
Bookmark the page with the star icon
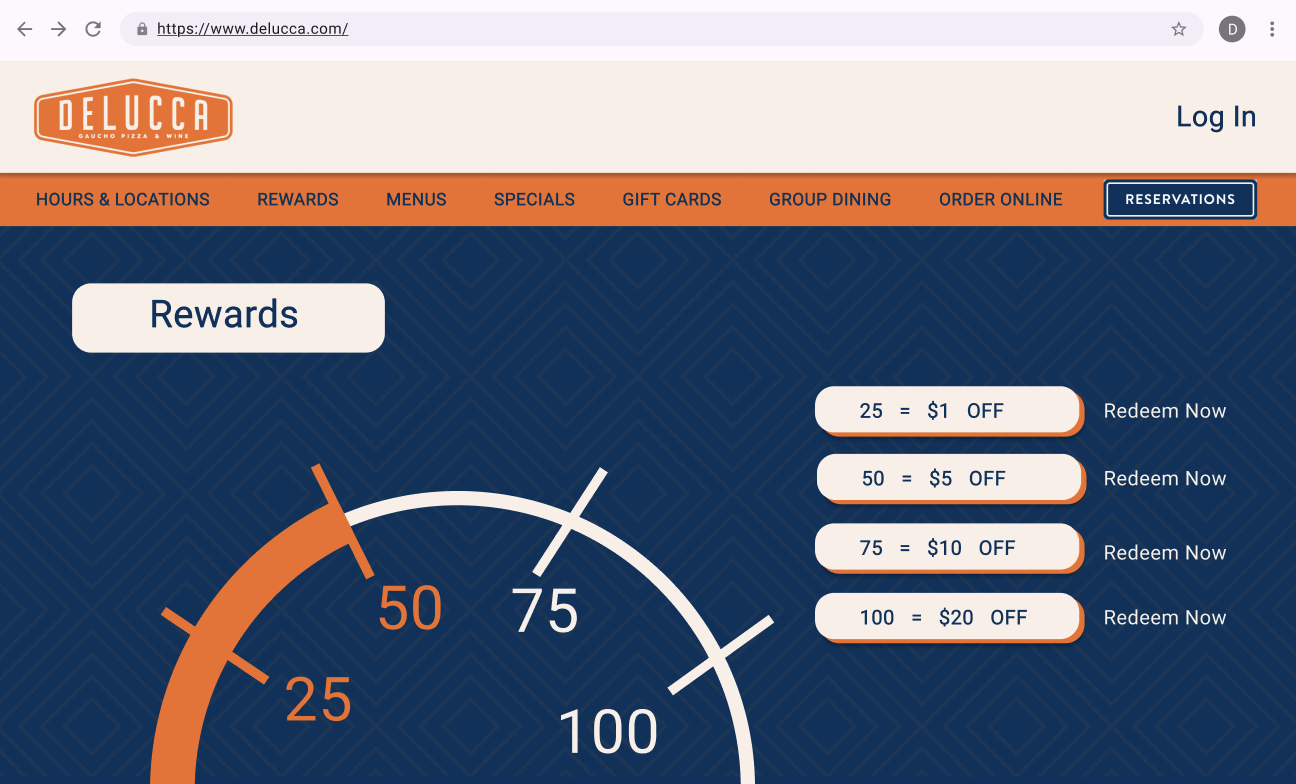pyautogui.click(x=1179, y=29)
